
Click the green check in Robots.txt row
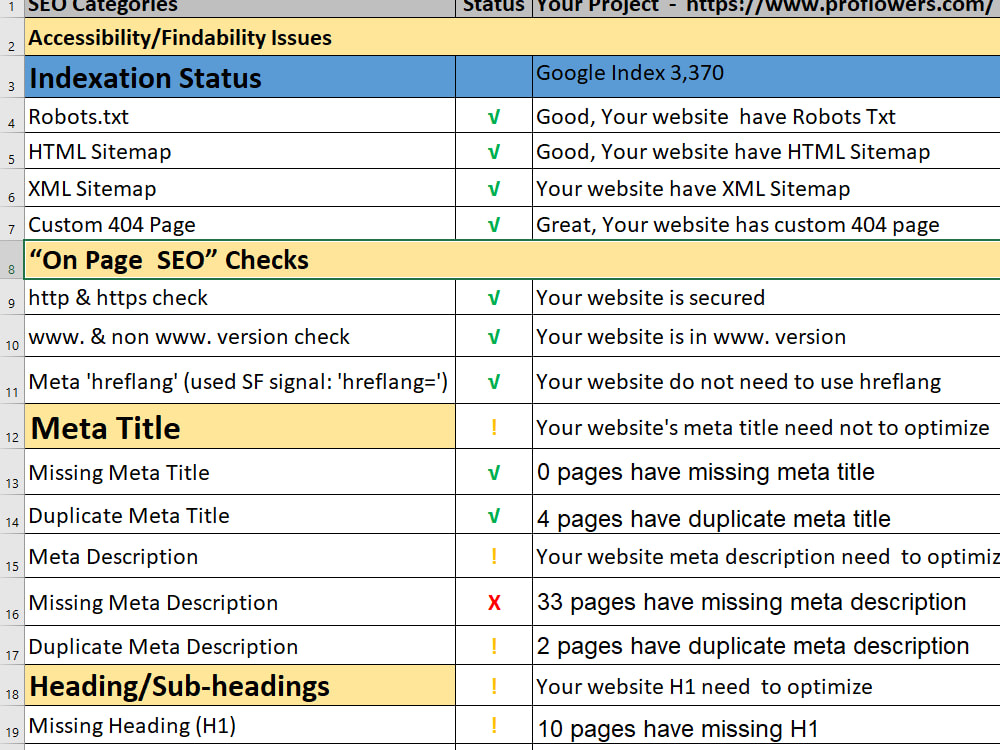point(494,117)
